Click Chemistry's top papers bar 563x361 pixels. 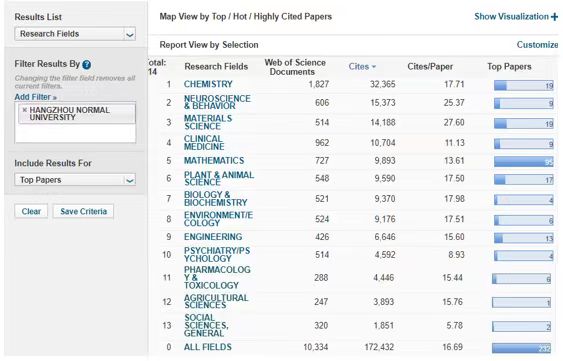point(524,85)
